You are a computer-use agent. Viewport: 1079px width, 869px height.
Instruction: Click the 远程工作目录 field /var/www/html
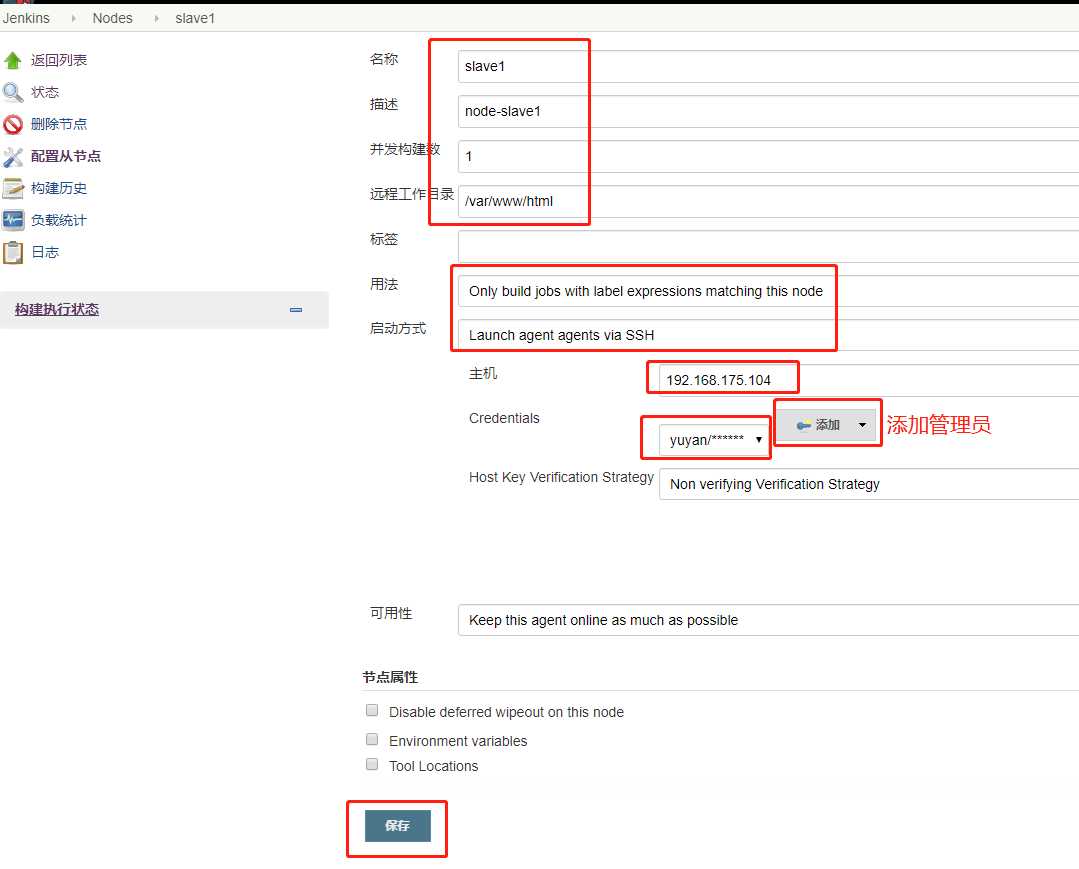pyautogui.click(x=768, y=202)
